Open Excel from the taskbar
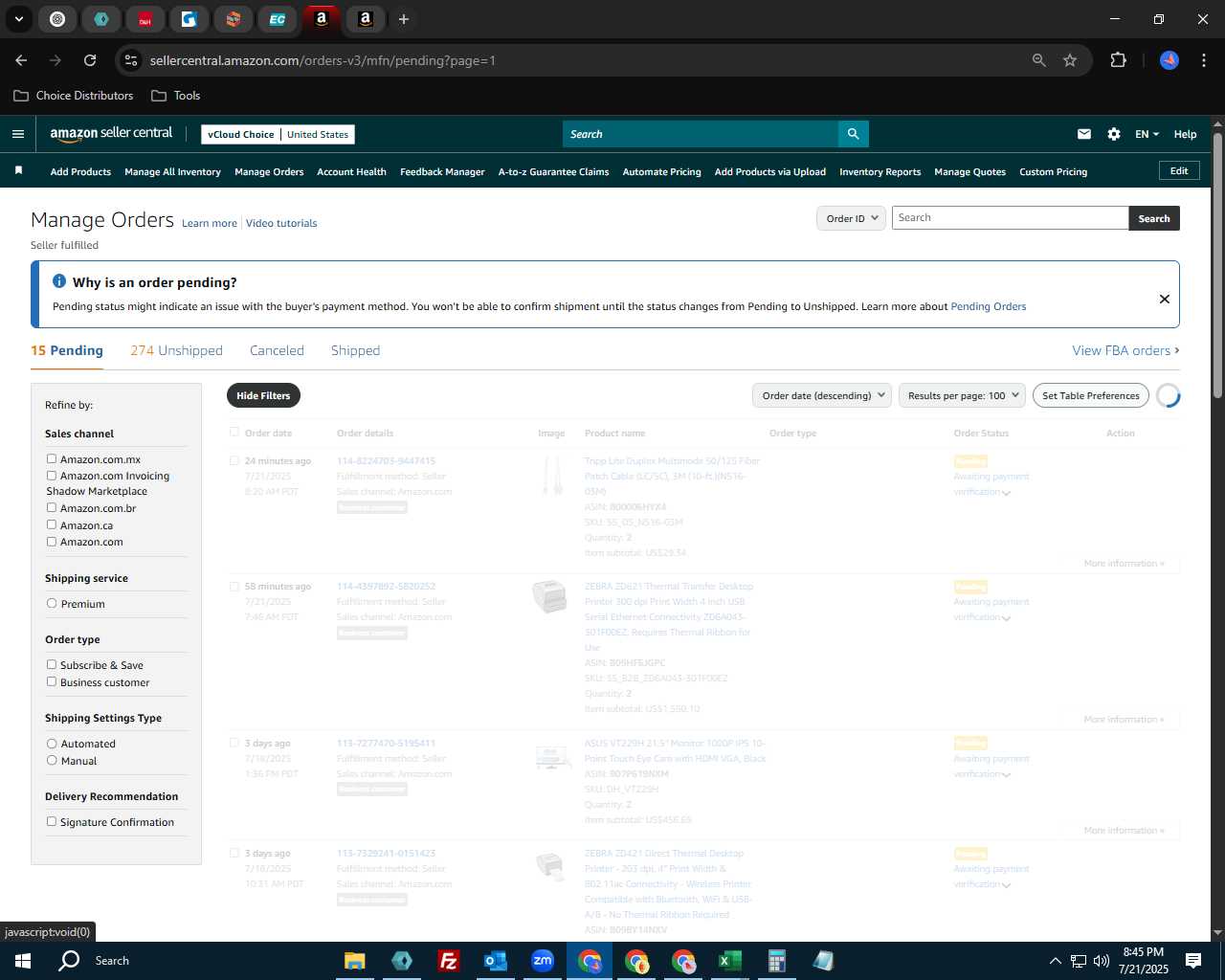 (x=730, y=961)
